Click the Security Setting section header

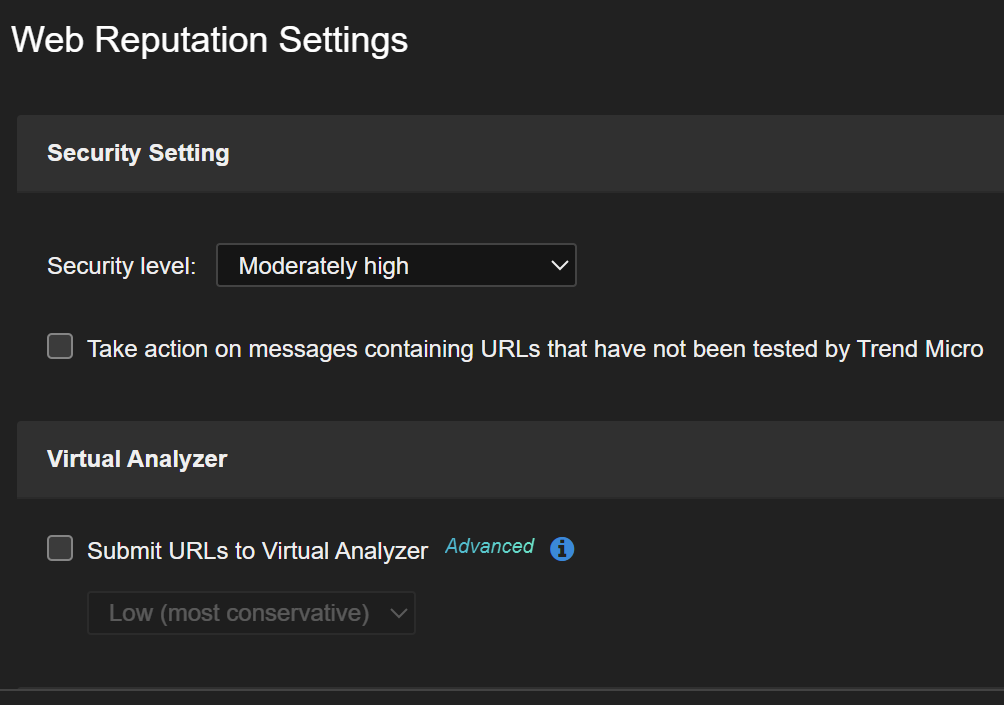[x=138, y=153]
